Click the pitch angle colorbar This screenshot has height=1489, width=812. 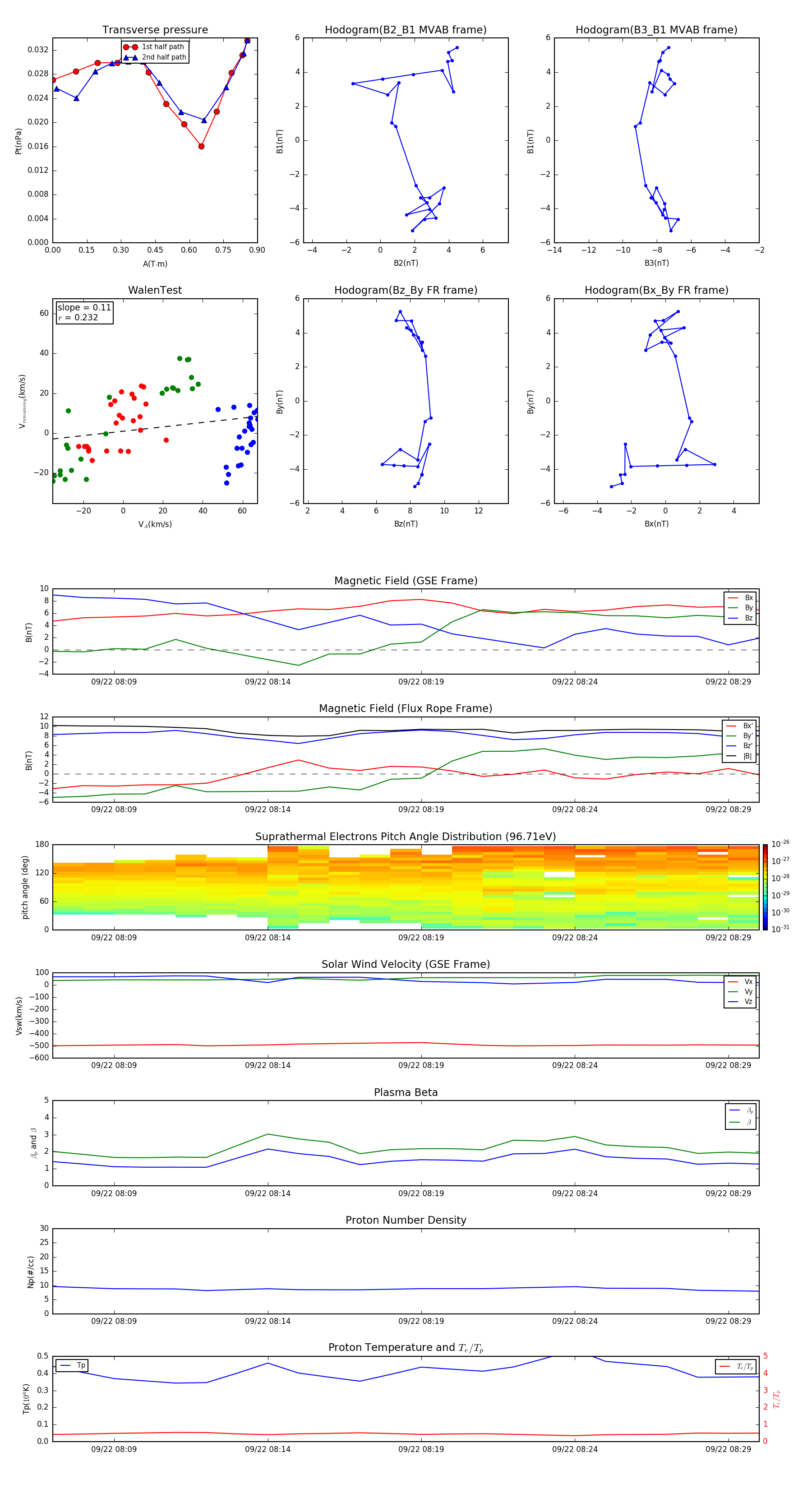click(x=765, y=887)
